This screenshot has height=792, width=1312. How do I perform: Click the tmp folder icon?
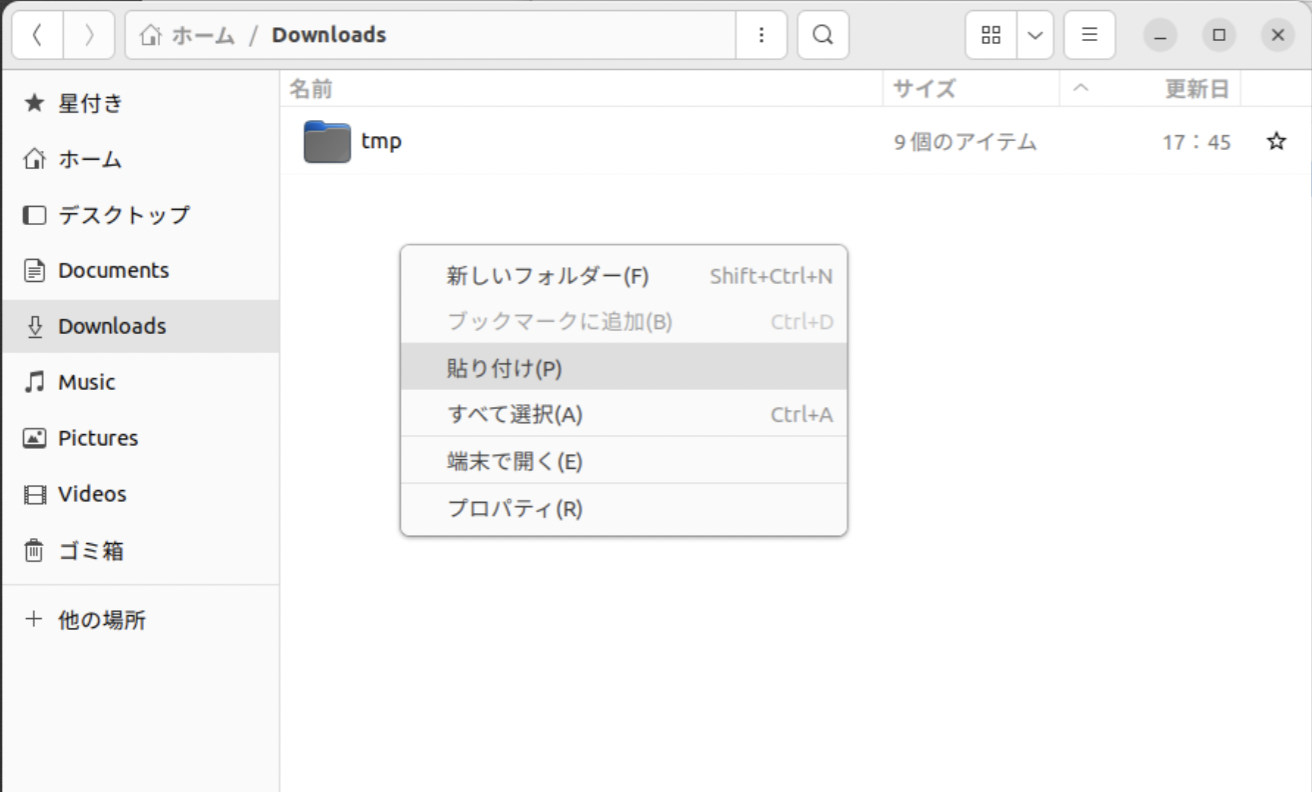[x=327, y=141]
